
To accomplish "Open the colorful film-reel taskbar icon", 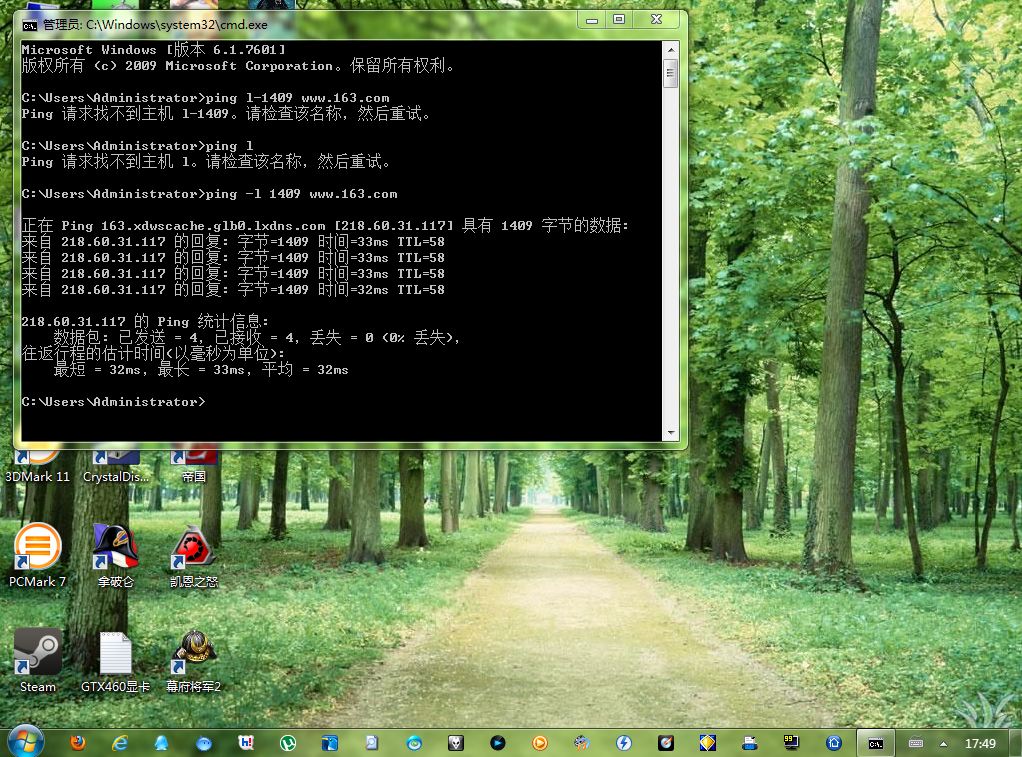I will coord(581,743).
